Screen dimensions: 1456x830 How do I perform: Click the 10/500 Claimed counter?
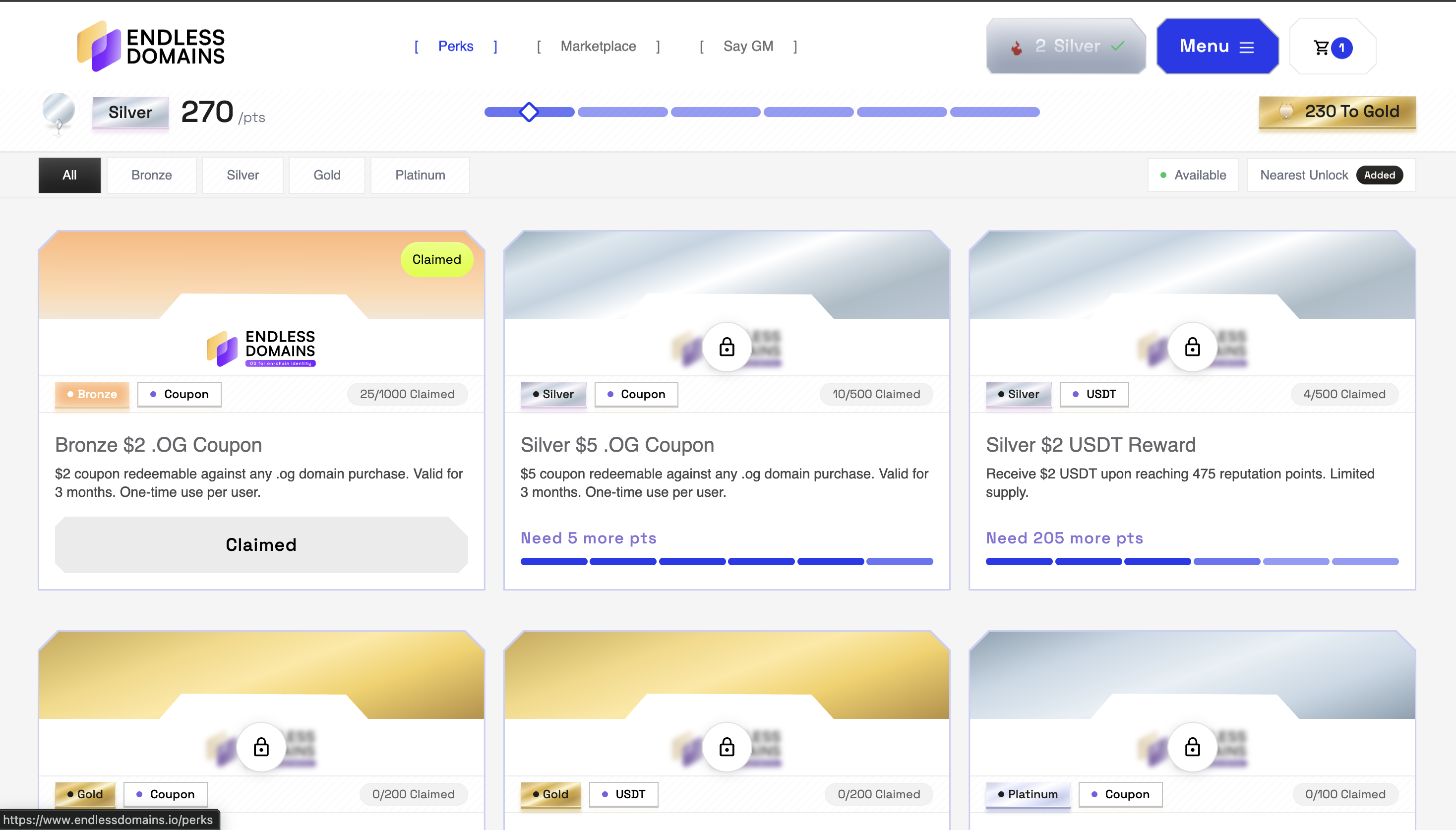tap(876, 395)
